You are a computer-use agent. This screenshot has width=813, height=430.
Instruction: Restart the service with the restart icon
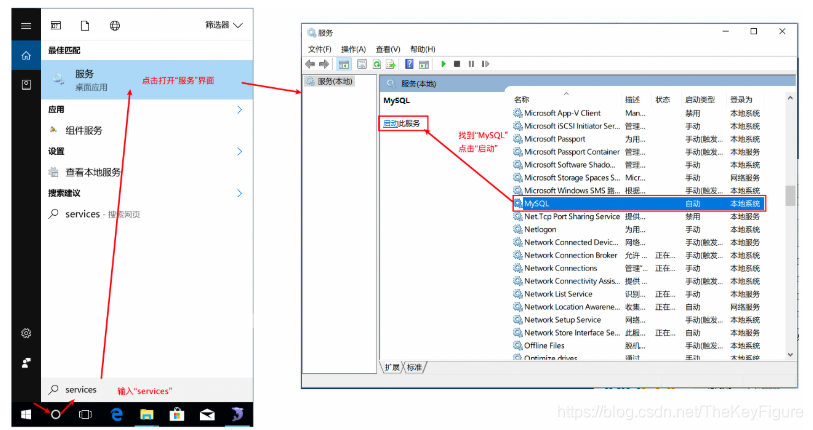pos(485,64)
